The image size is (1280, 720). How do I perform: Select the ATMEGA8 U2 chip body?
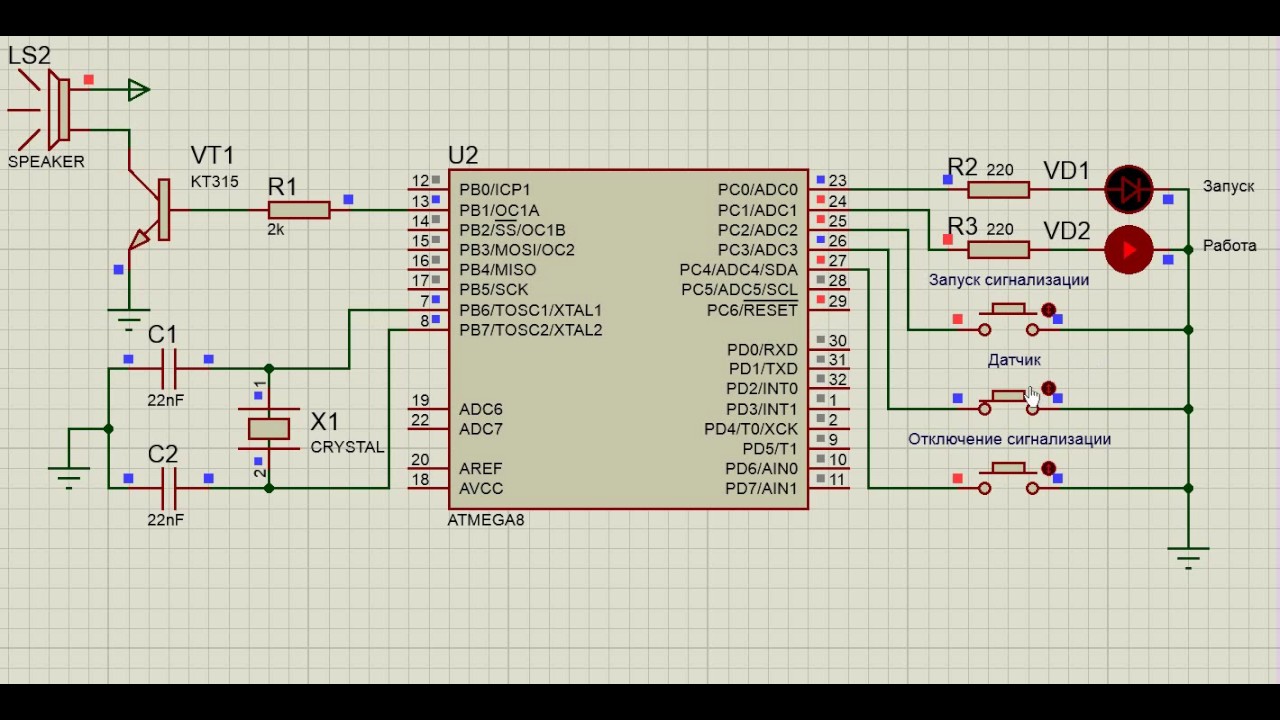pyautogui.click(x=628, y=339)
